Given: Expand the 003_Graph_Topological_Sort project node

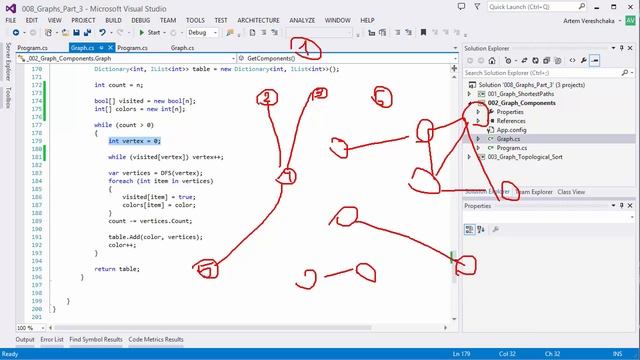Looking at the screenshot, I should [x=469, y=157].
